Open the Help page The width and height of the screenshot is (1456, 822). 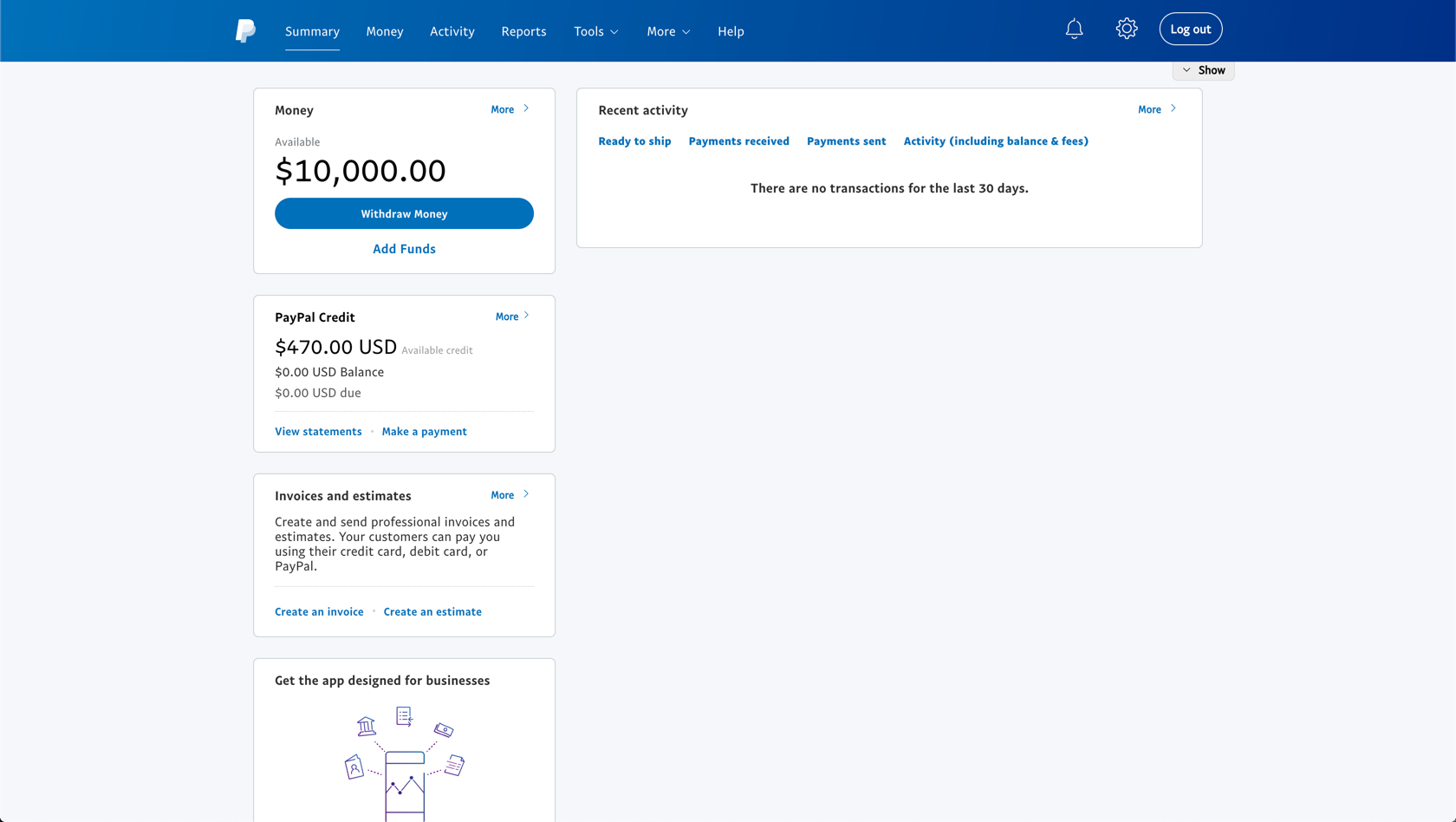[731, 31]
